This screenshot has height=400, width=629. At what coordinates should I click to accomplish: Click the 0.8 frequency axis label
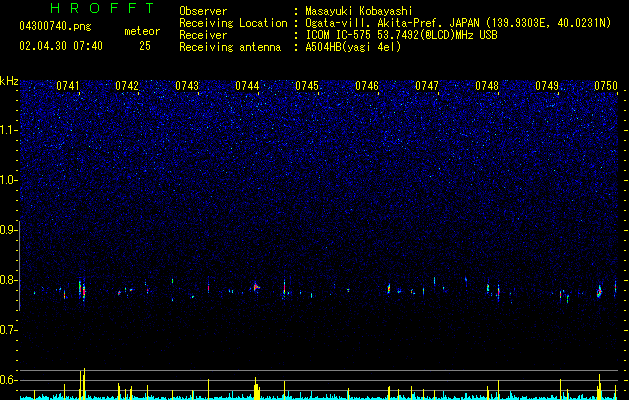pos(8,280)
